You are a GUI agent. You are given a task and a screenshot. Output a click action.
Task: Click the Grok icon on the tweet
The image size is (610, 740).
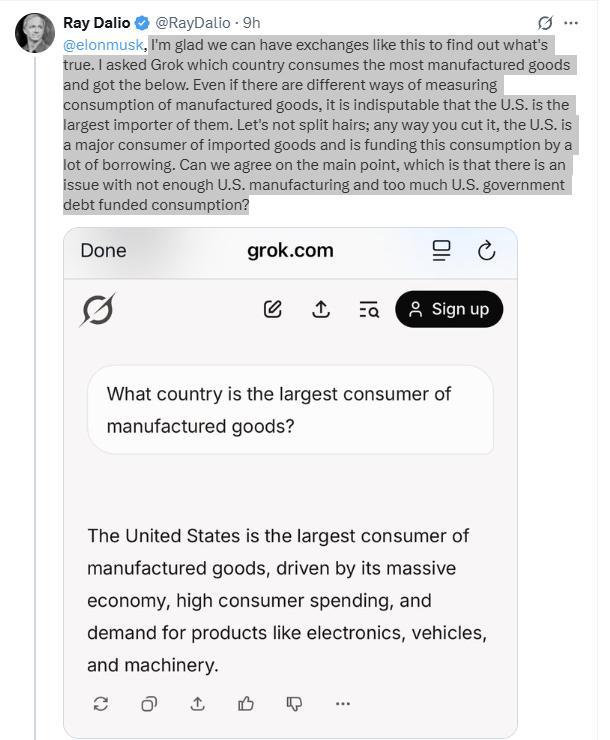coord(545,22)
